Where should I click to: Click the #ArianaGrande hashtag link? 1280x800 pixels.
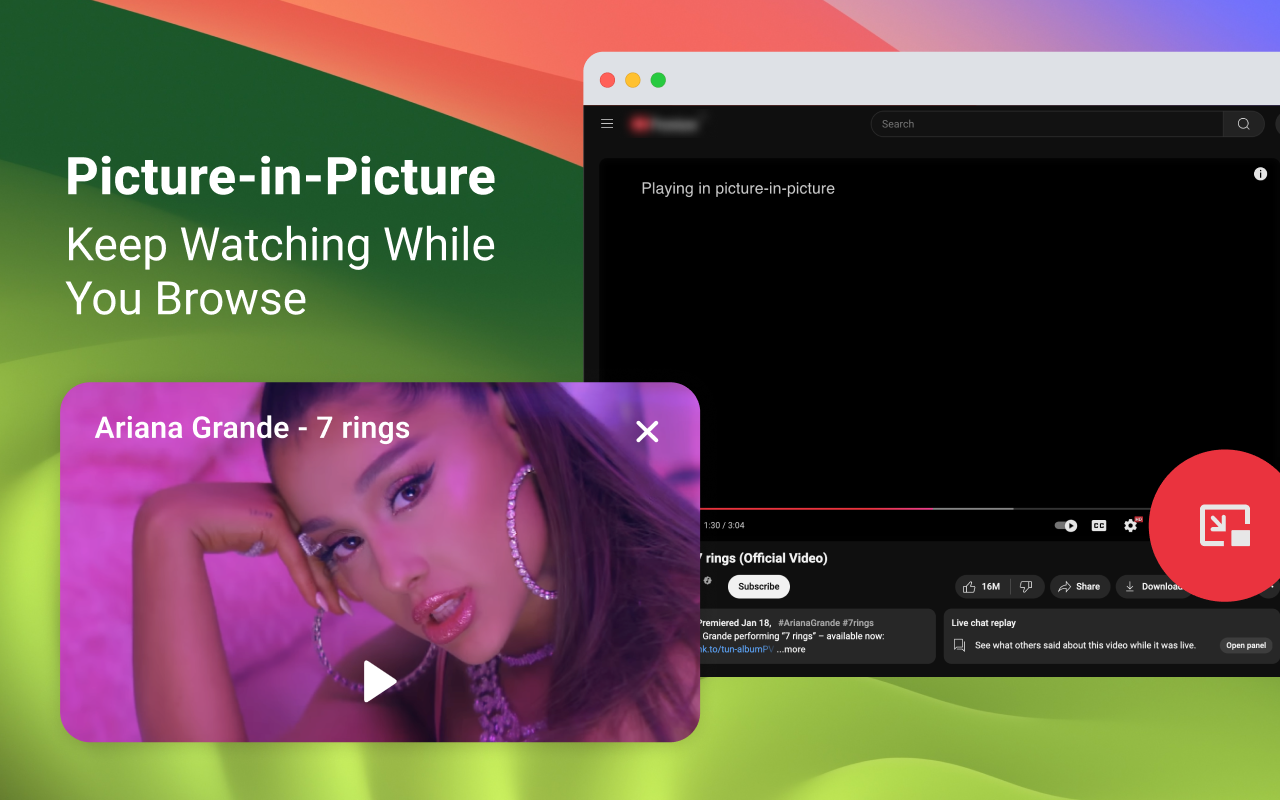[809, 623]
